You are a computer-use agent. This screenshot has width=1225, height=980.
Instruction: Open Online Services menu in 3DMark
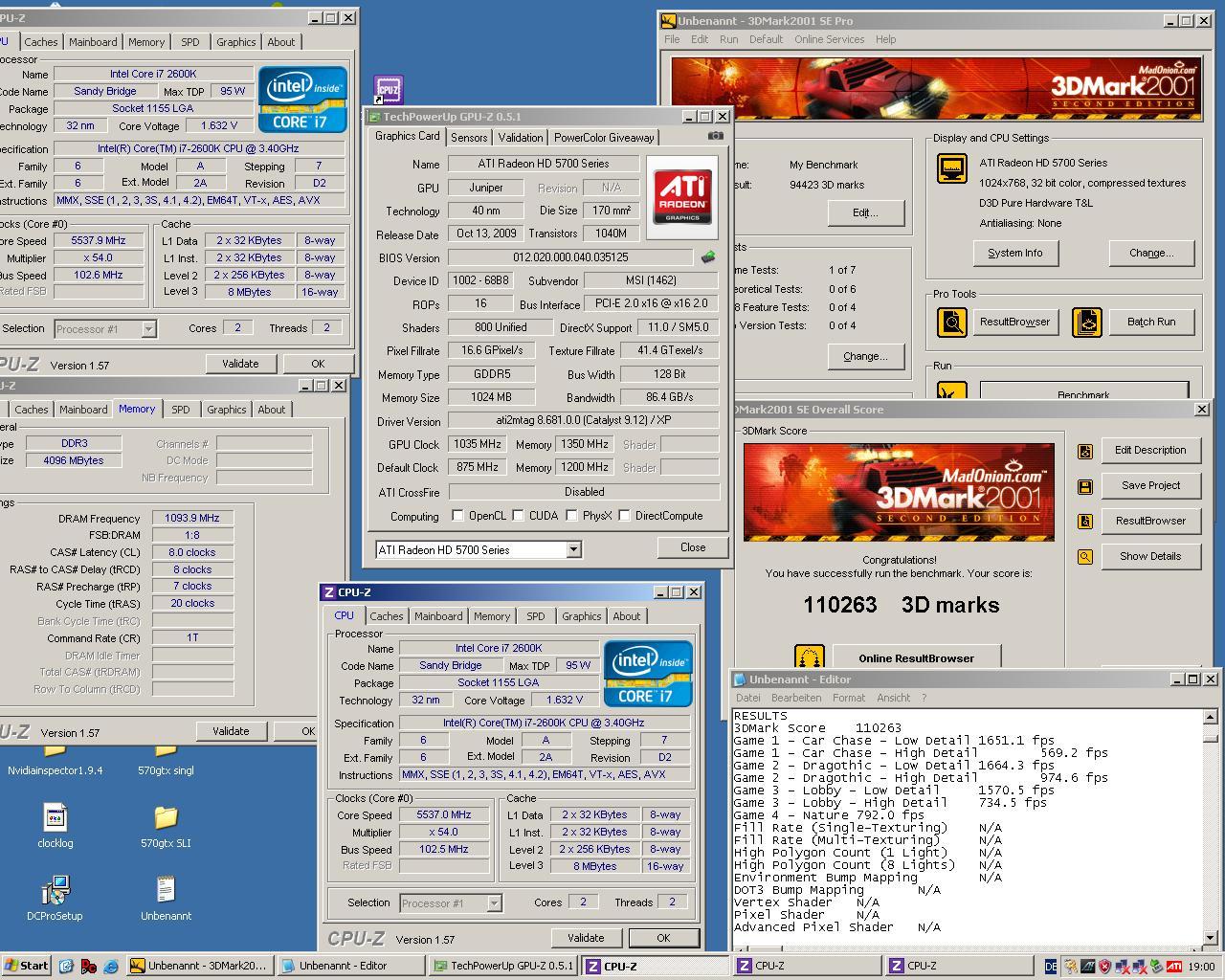pos(829,39)
